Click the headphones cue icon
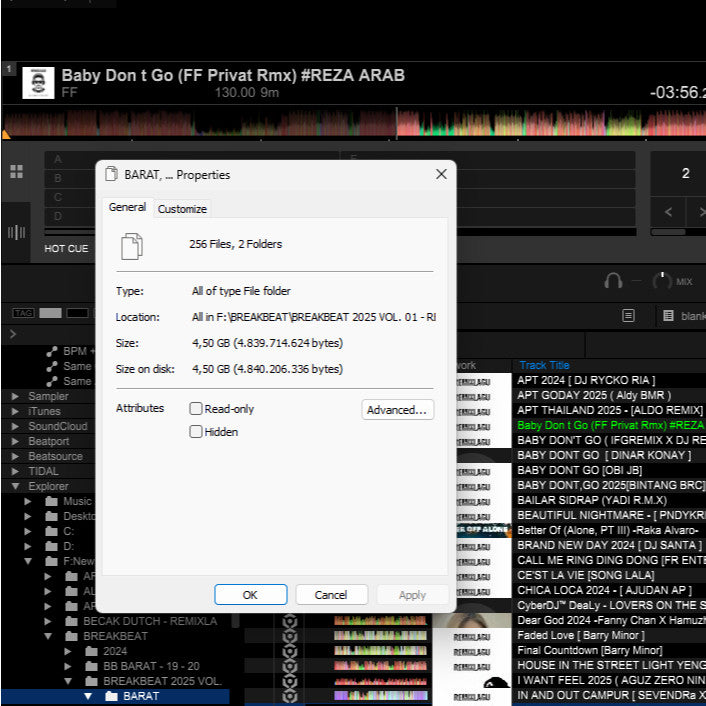The height and width of the screenshot is (706, 706). point(613,281)
